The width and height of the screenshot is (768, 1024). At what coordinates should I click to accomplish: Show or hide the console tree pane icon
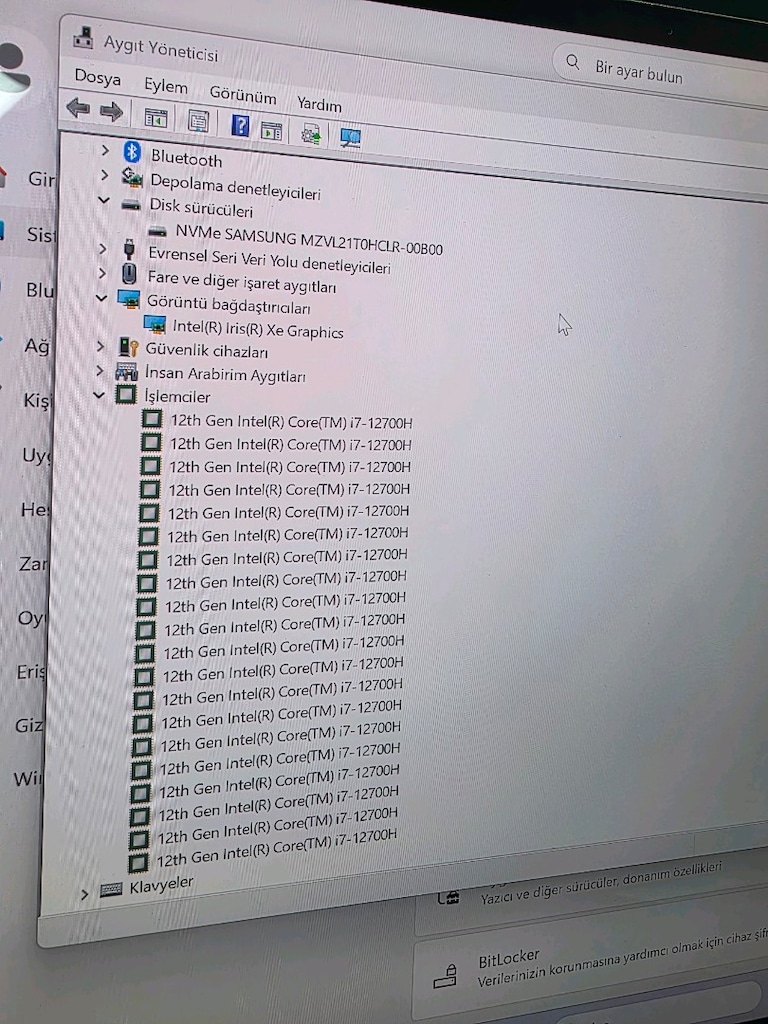click(x=155, y=118)
